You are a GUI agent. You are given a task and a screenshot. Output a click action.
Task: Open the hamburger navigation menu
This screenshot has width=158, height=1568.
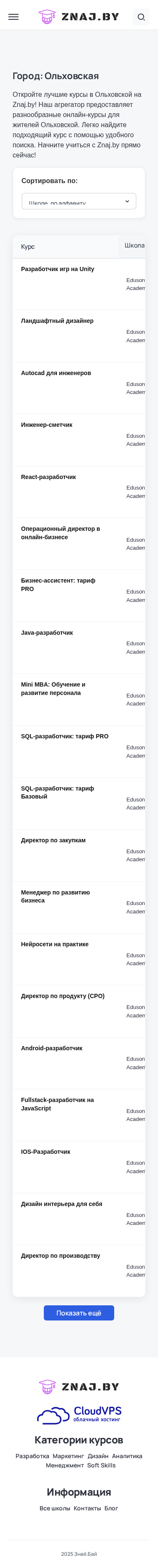[13, 17]
